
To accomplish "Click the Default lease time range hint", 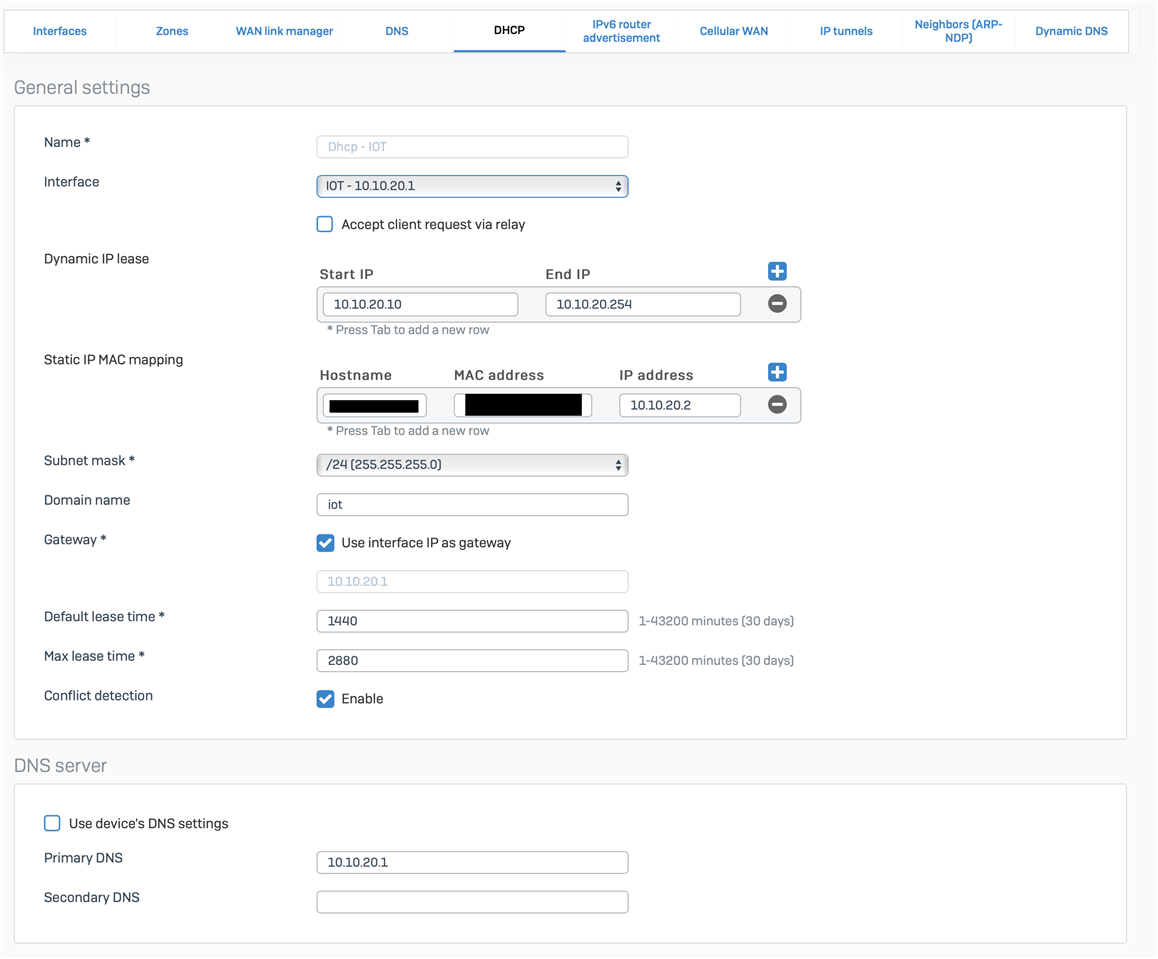I will (716, 622).
